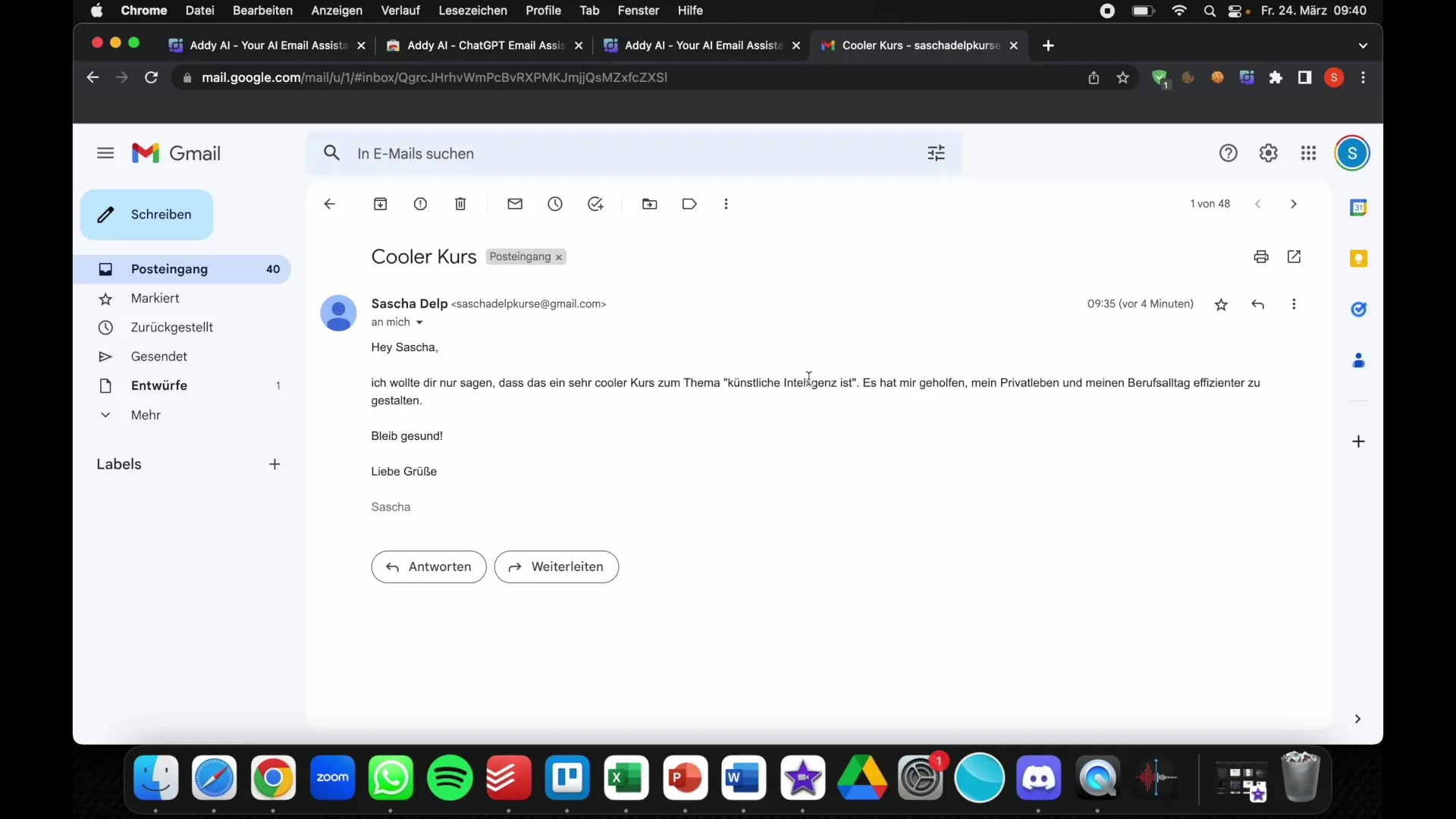This screenshot has width=1456, height=819.
Task: Expand the email recipient details dropdown
Action: click(x=420, y=322)
